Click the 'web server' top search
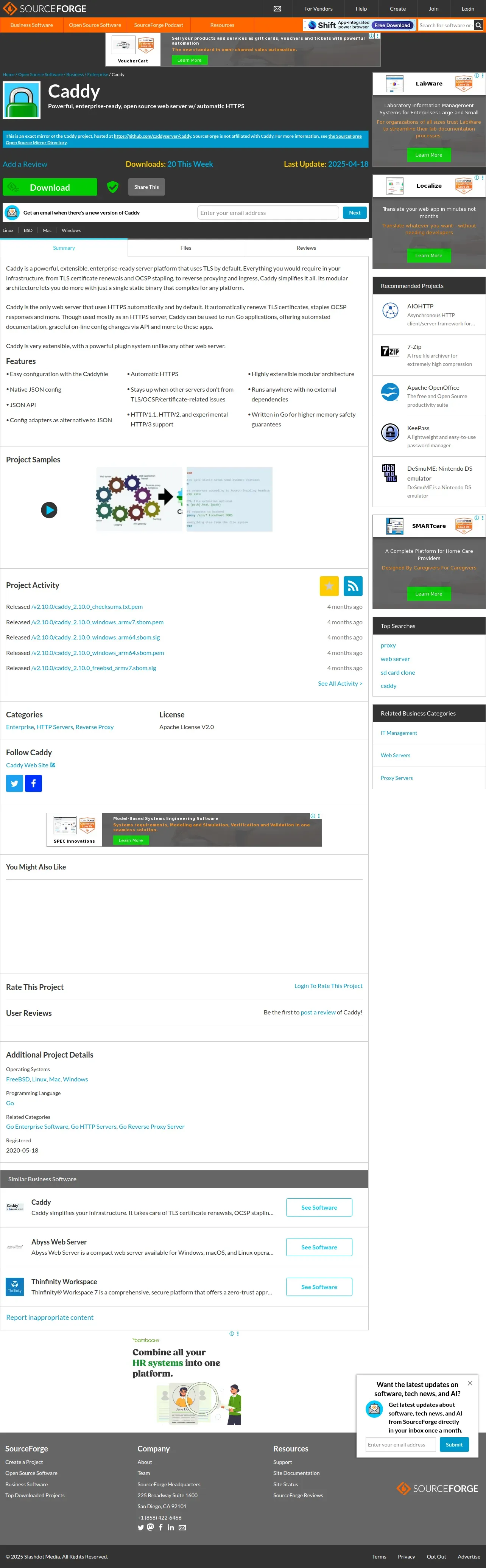This screenshot has height=1568, width=486. pyautogui.click(x=395, y=659)
